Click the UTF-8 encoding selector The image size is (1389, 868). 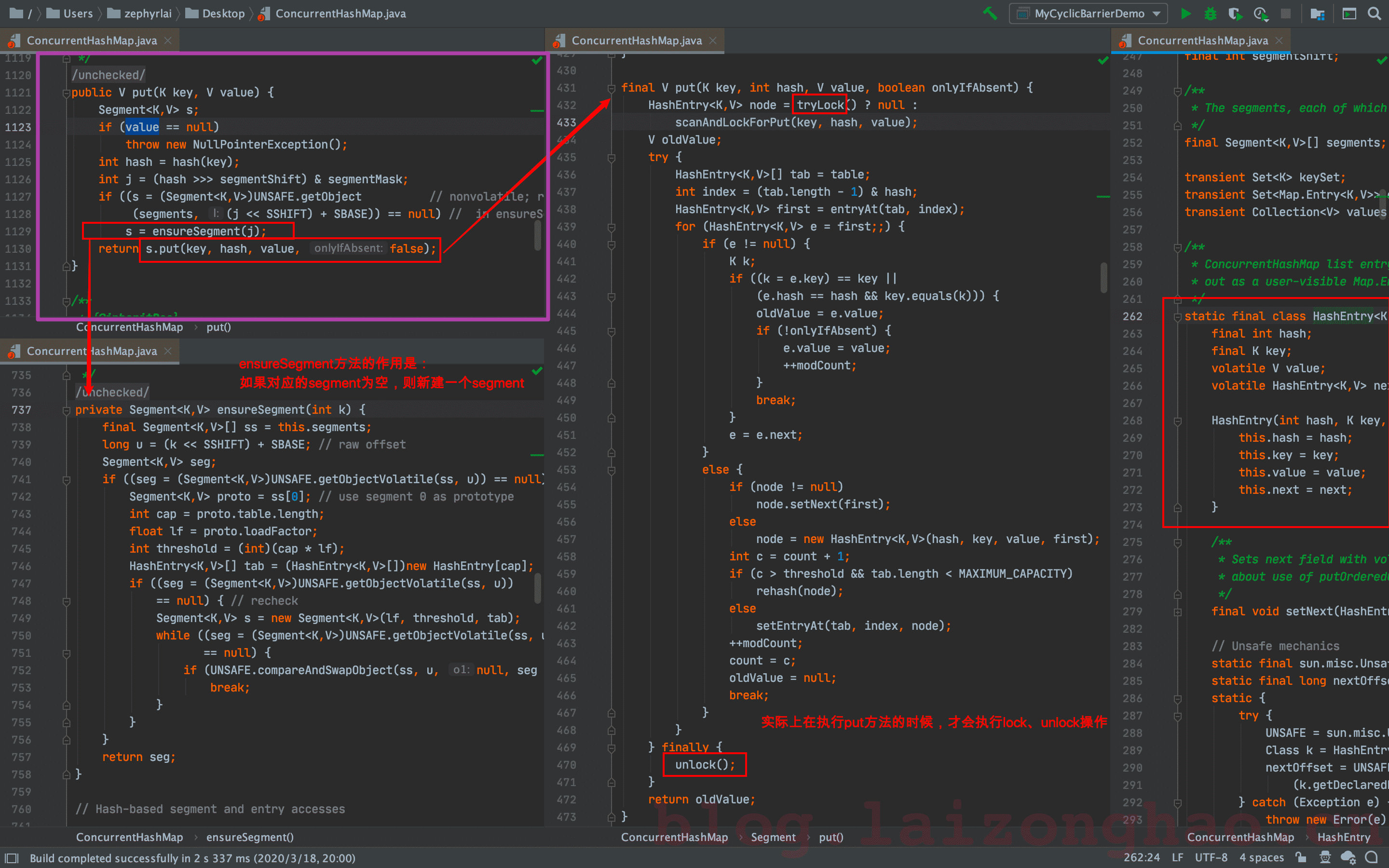1211,858
